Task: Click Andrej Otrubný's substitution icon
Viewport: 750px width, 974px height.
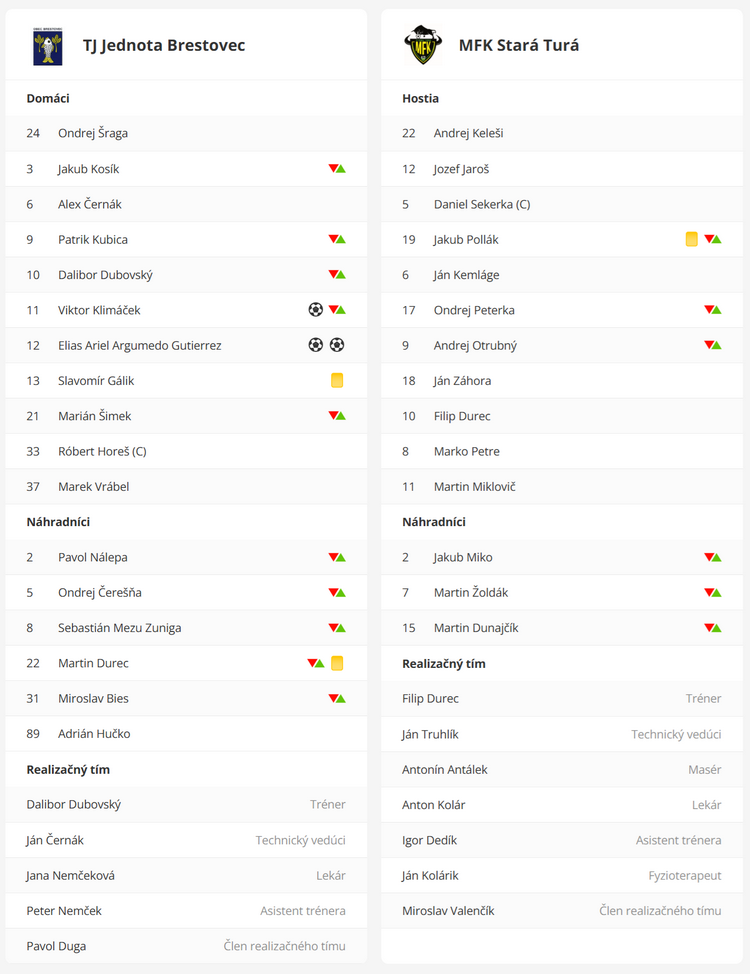Action: 713,345
